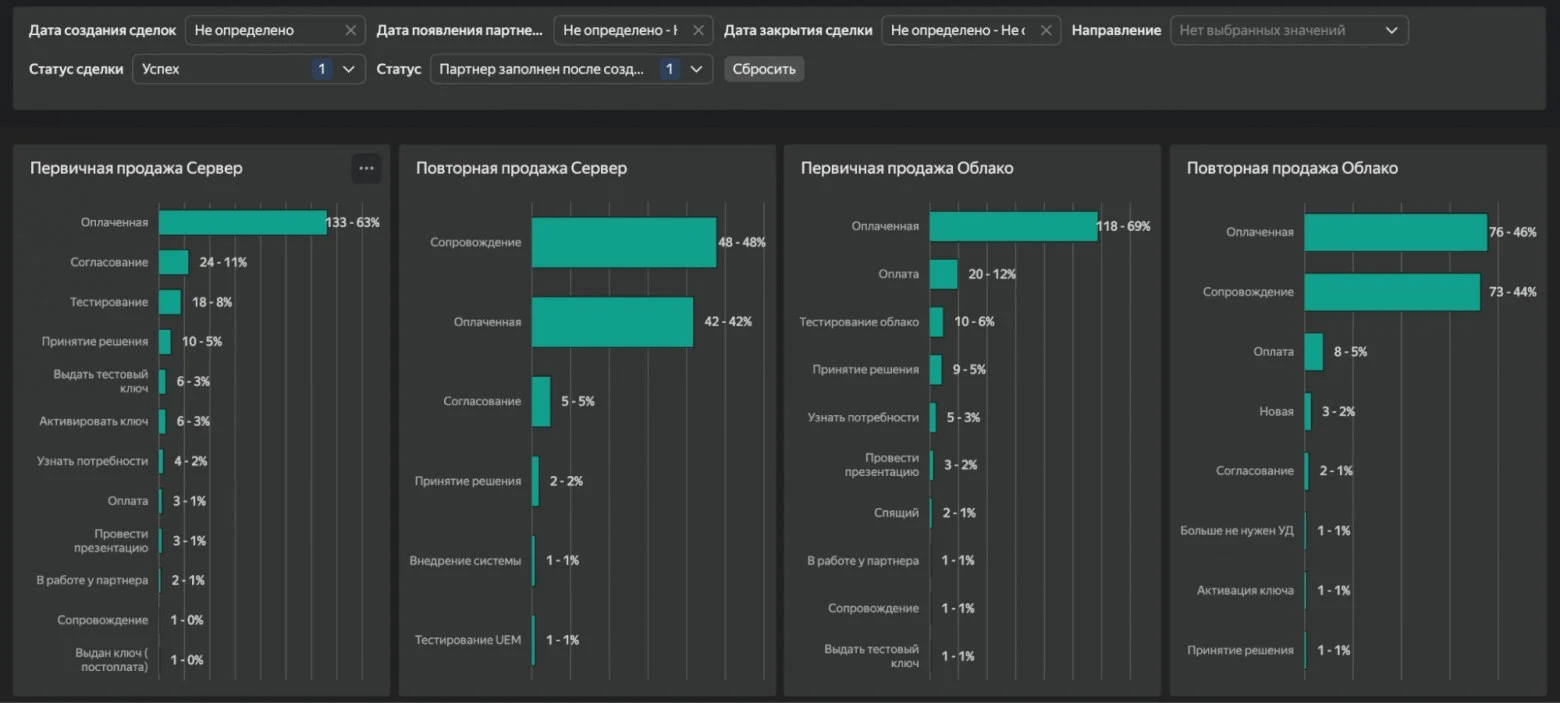The height and width of the screenshot is (703, 1560).
Task: Clear the Дата создания сделки field with X
Action: click(x=350, y=30)
